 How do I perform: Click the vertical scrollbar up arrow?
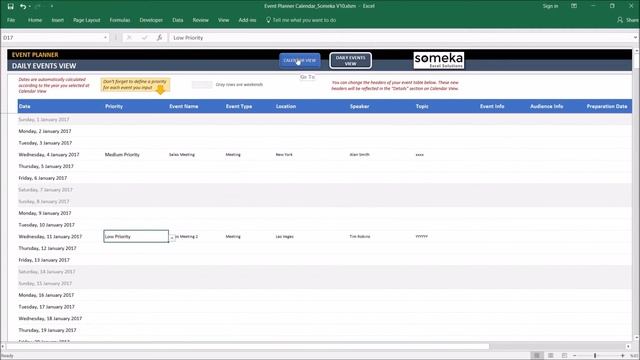pos(636,51)
